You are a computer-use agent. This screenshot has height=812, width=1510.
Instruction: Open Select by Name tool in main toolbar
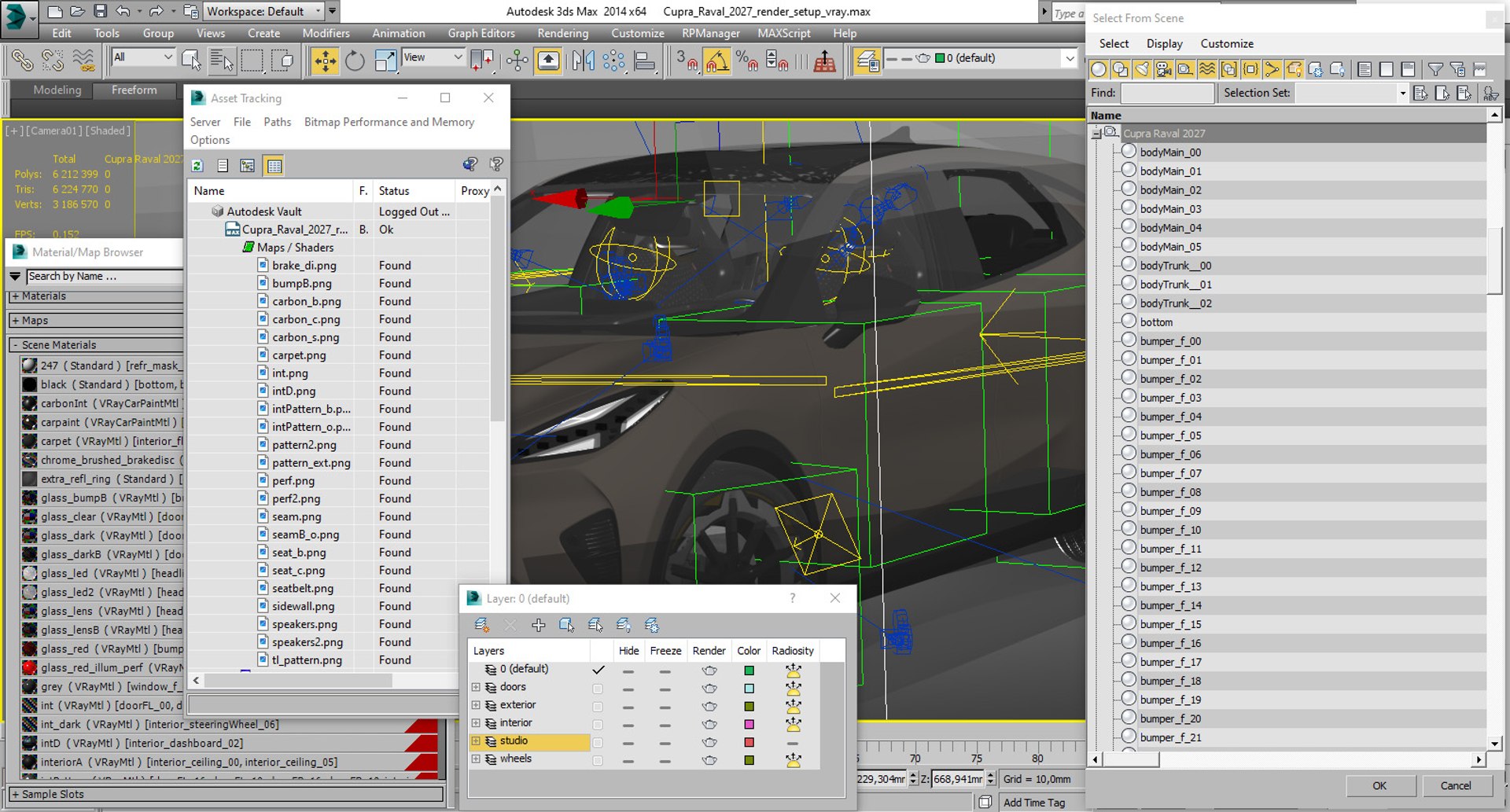(x=222, y=61)
